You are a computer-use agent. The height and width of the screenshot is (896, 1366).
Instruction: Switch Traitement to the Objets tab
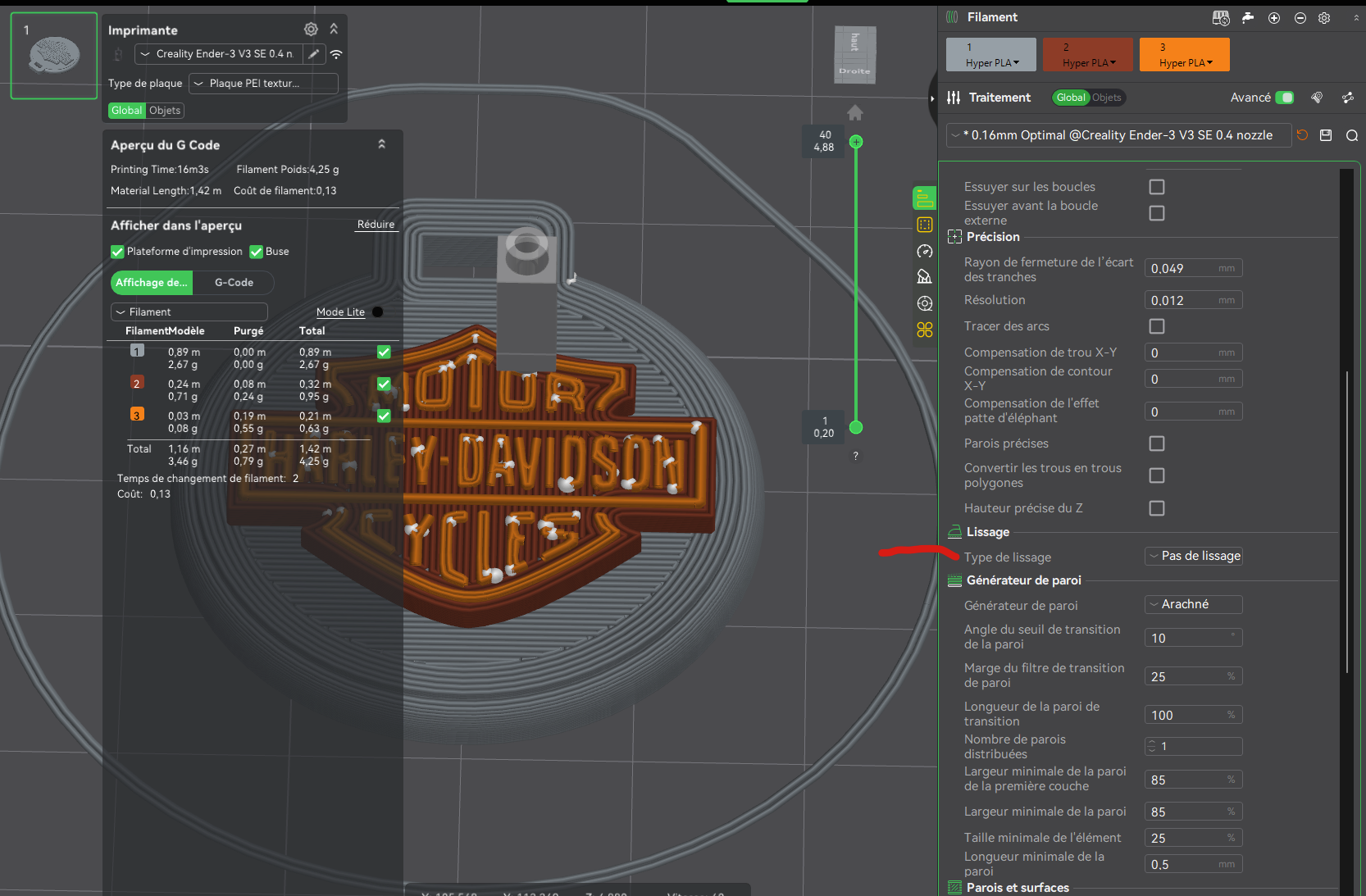pyautogui.click(x=1106, y=98)
